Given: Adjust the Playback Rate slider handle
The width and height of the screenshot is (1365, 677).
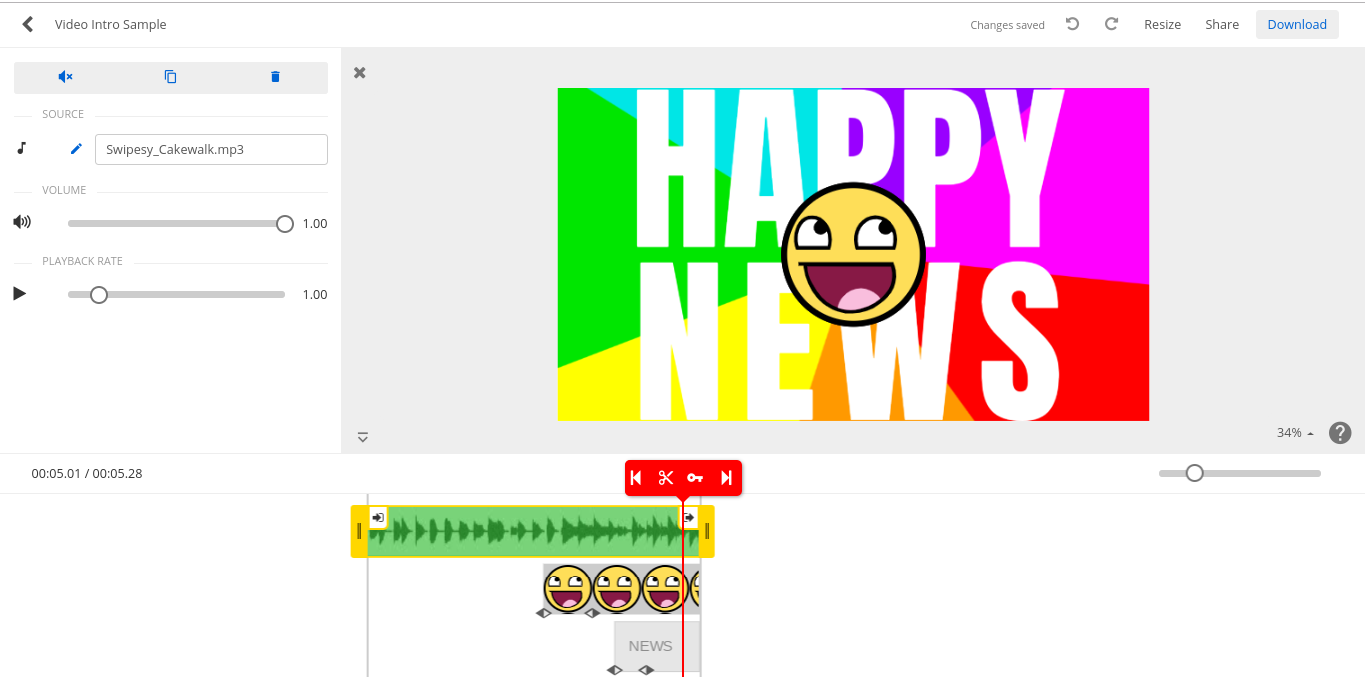Looking at the screenshot, I should point(99,294).
